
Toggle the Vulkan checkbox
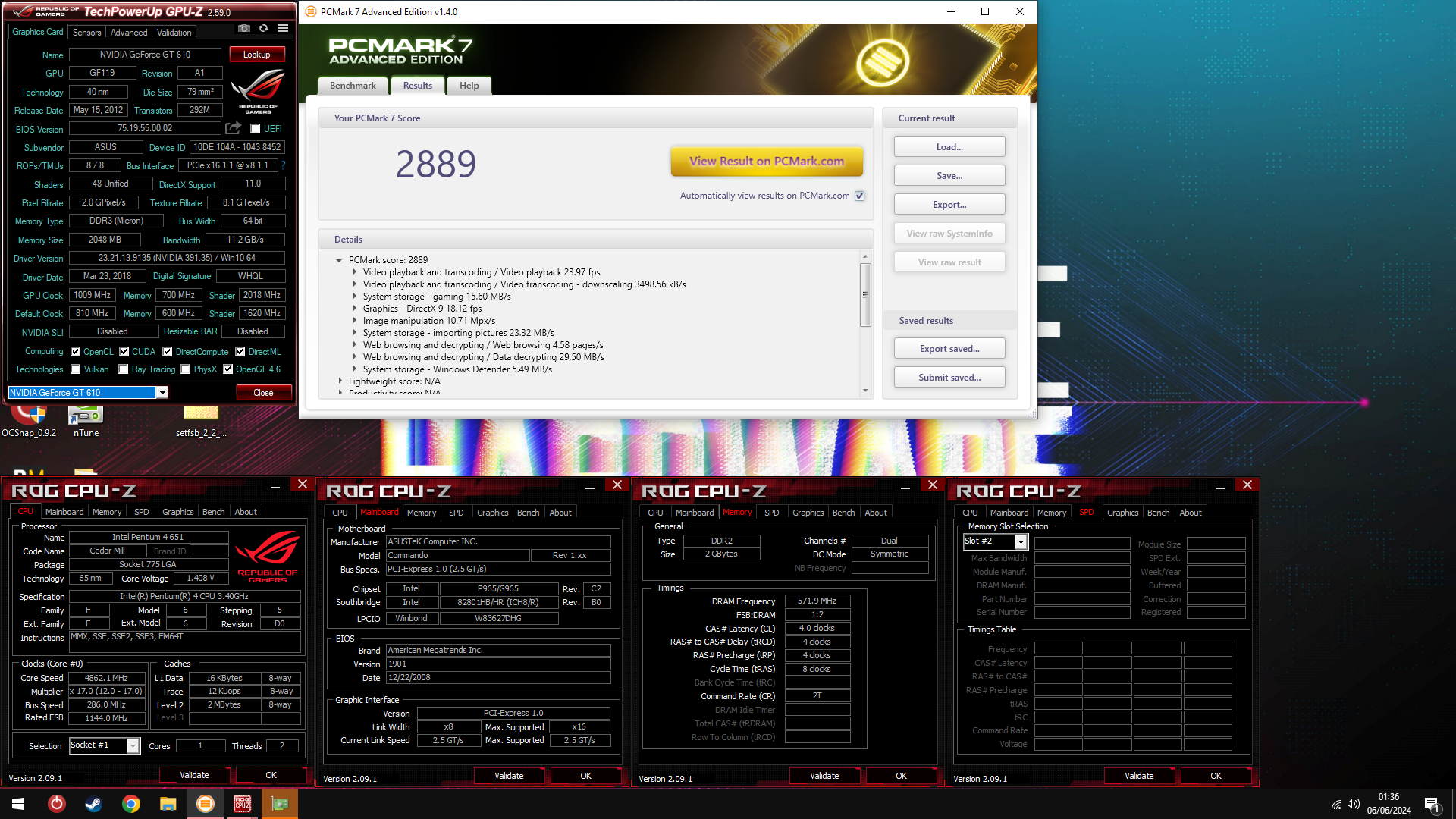pos(76,369)
